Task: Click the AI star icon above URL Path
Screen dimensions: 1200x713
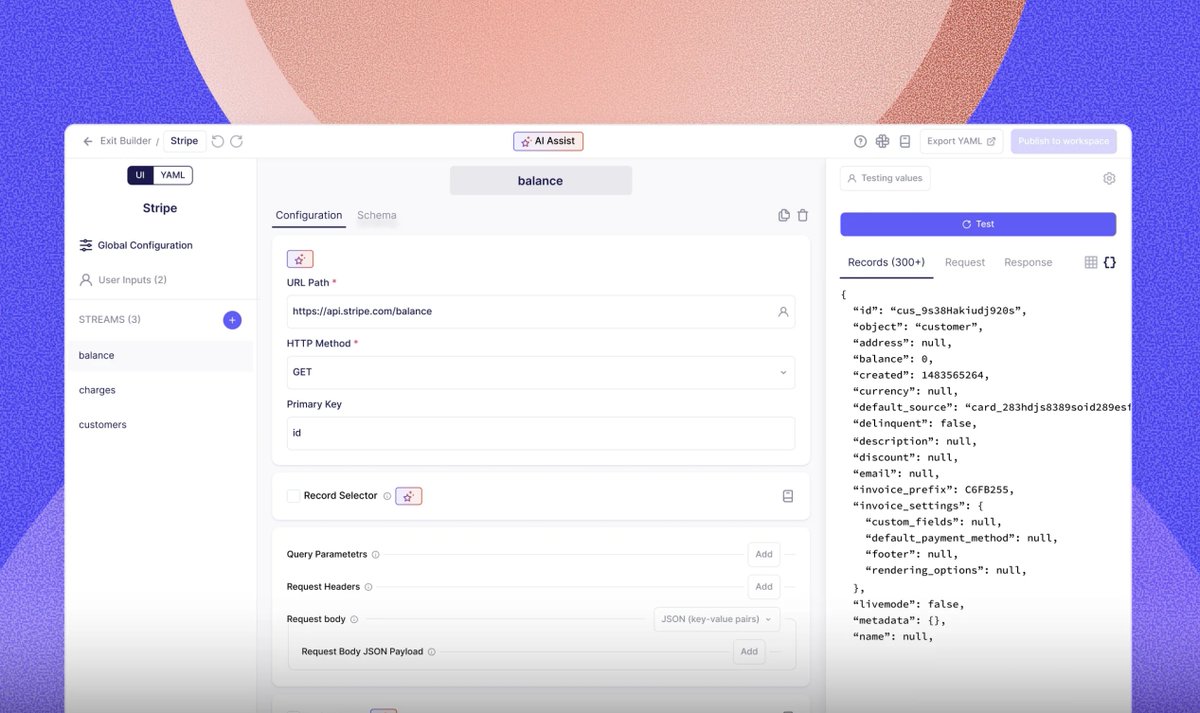Action: click(300, 259)
